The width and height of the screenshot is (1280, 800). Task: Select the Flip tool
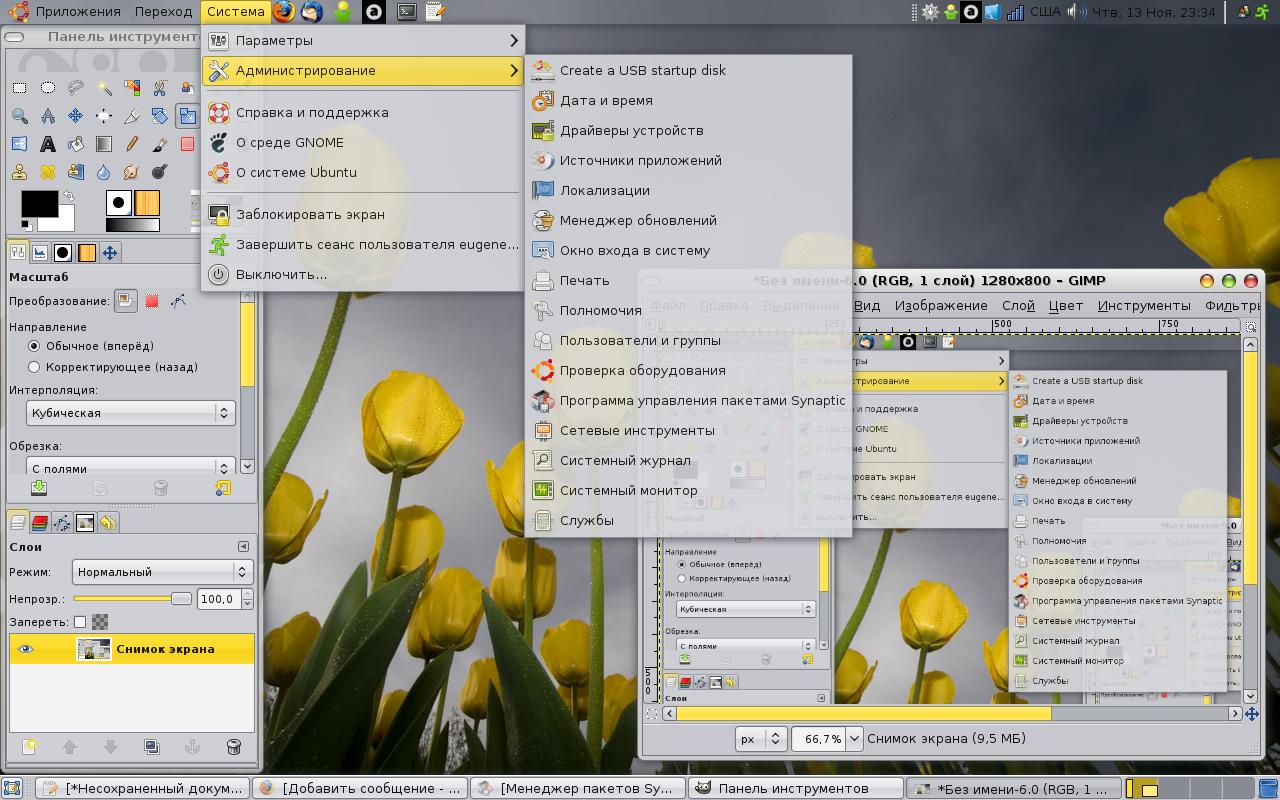pyautogui.click(x=19, y=144)
